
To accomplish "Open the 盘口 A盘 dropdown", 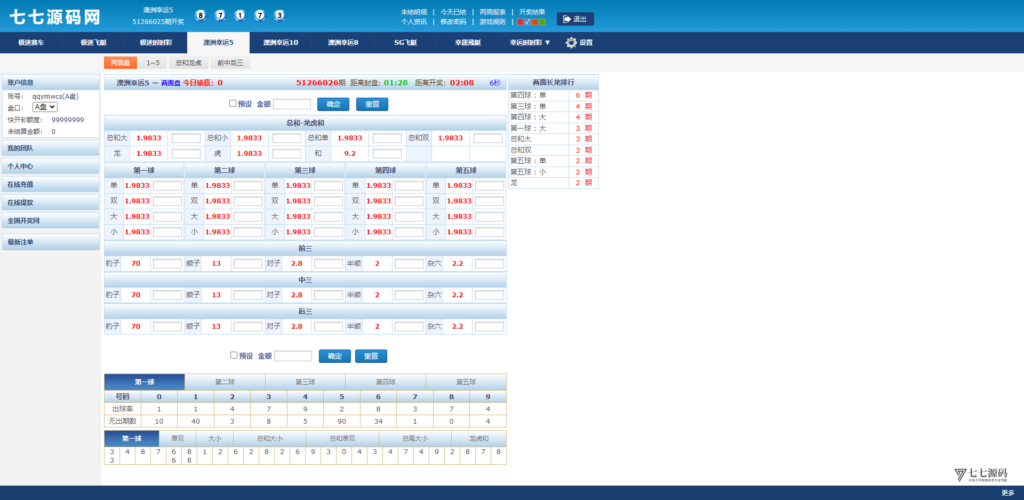I will click(45, 107).
